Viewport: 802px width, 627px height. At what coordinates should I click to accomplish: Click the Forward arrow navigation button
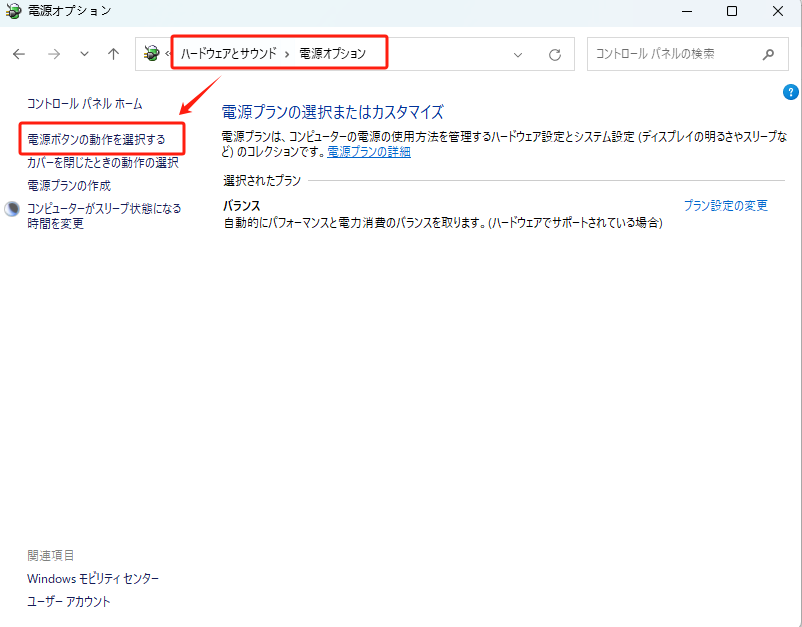click(x=54, y=54)
